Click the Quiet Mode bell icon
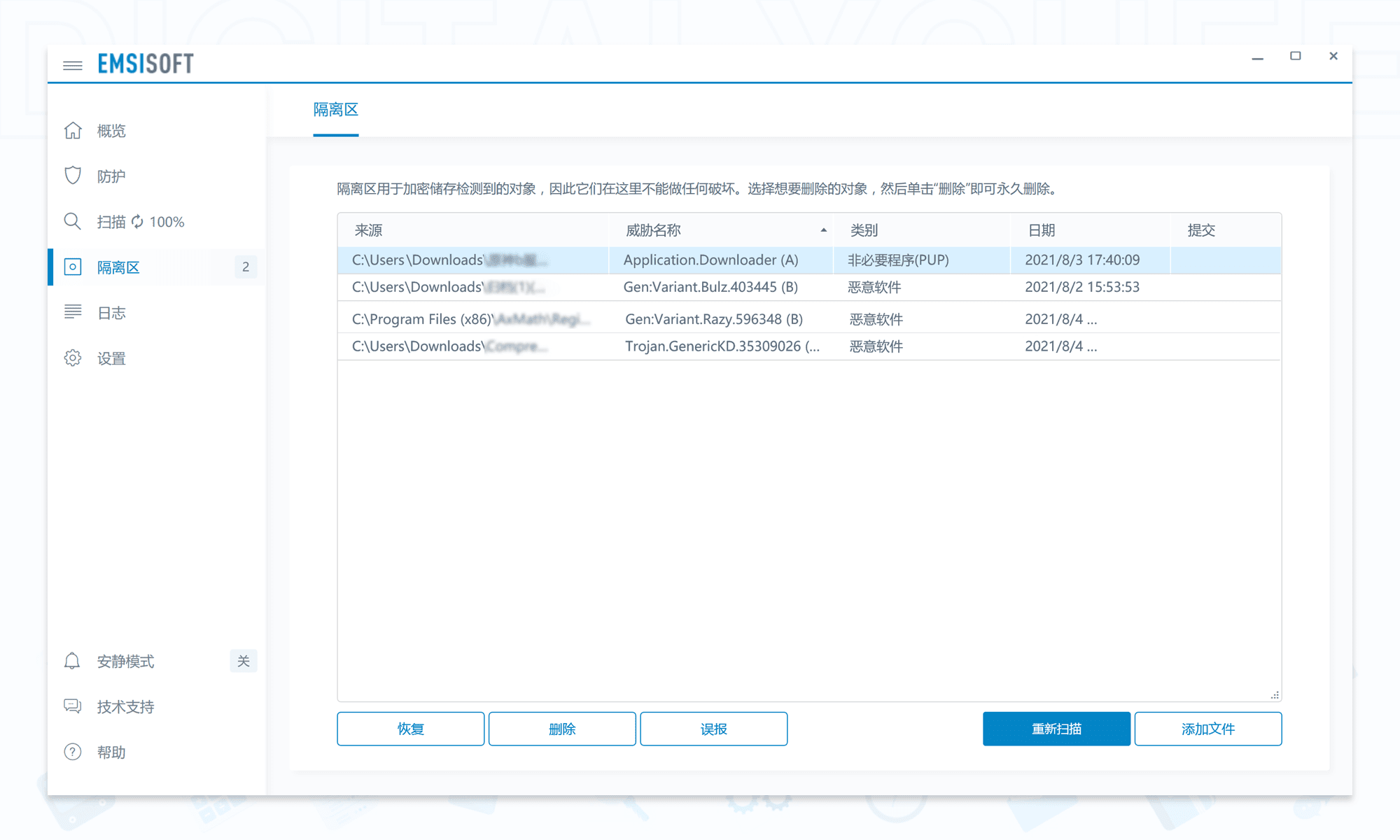The height and width of the screenshot is (840, 1400). click(x=73, y=661)
